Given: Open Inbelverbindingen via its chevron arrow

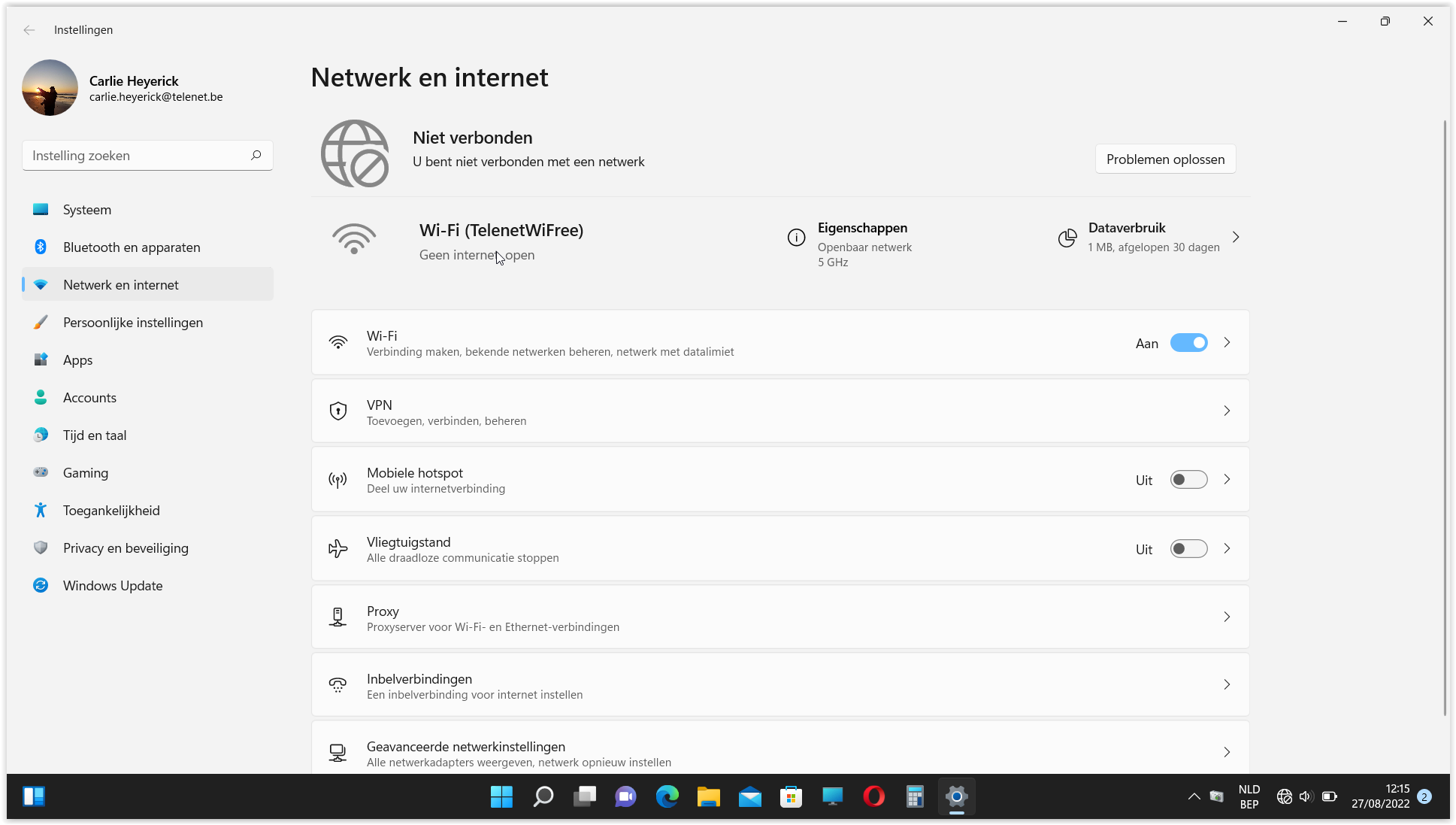Looking at the screenshot, I should [1227, 684].
